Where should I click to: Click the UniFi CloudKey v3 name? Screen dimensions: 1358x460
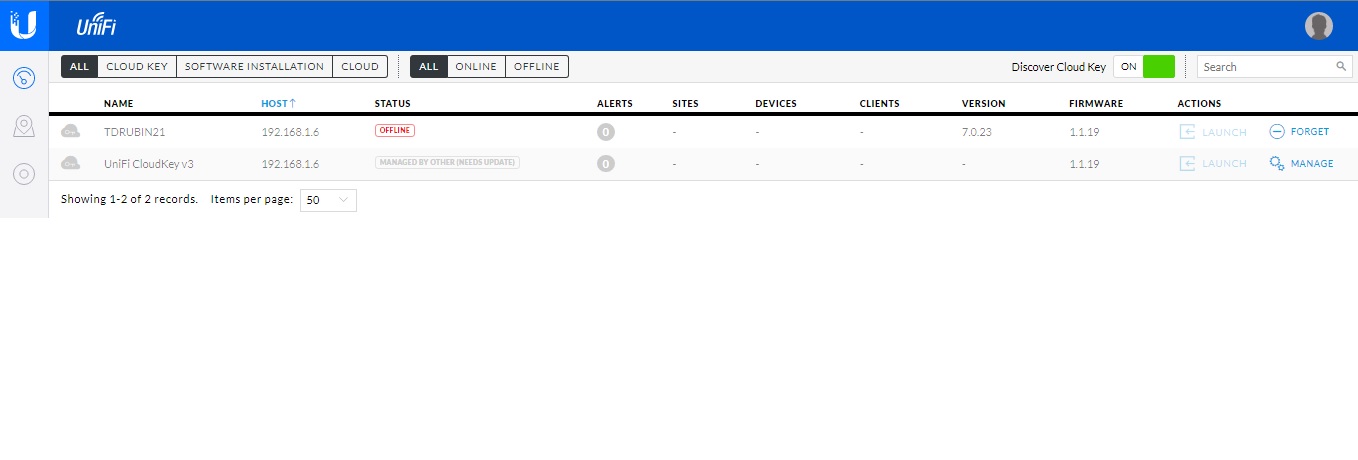tap(148, 163)
